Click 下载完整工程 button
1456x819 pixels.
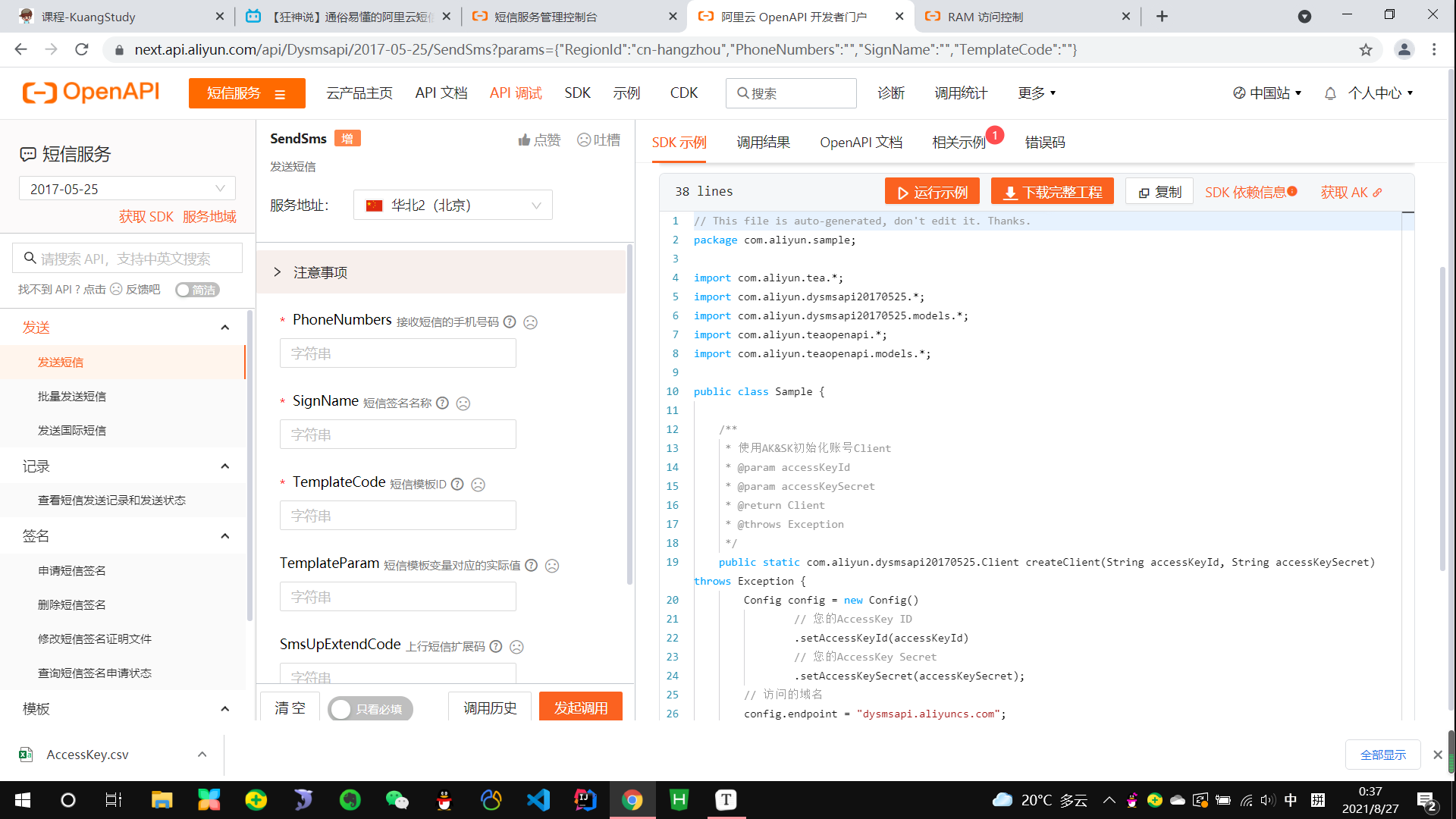(x=1053, y=192)
